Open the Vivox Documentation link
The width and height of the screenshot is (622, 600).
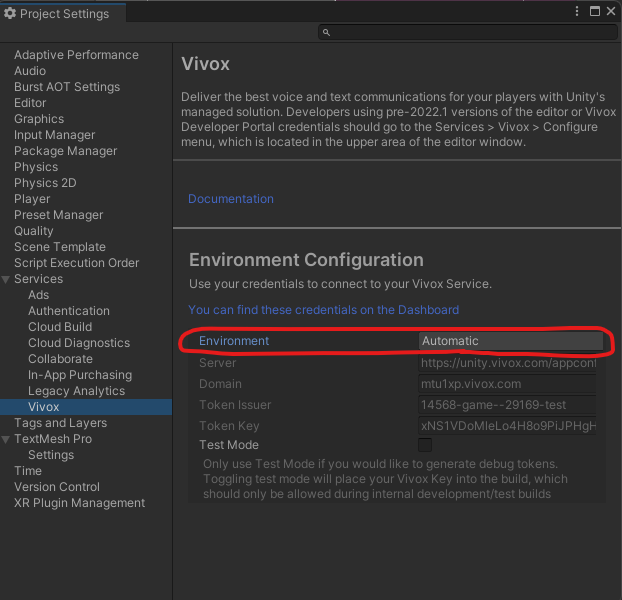pos(231,199)
